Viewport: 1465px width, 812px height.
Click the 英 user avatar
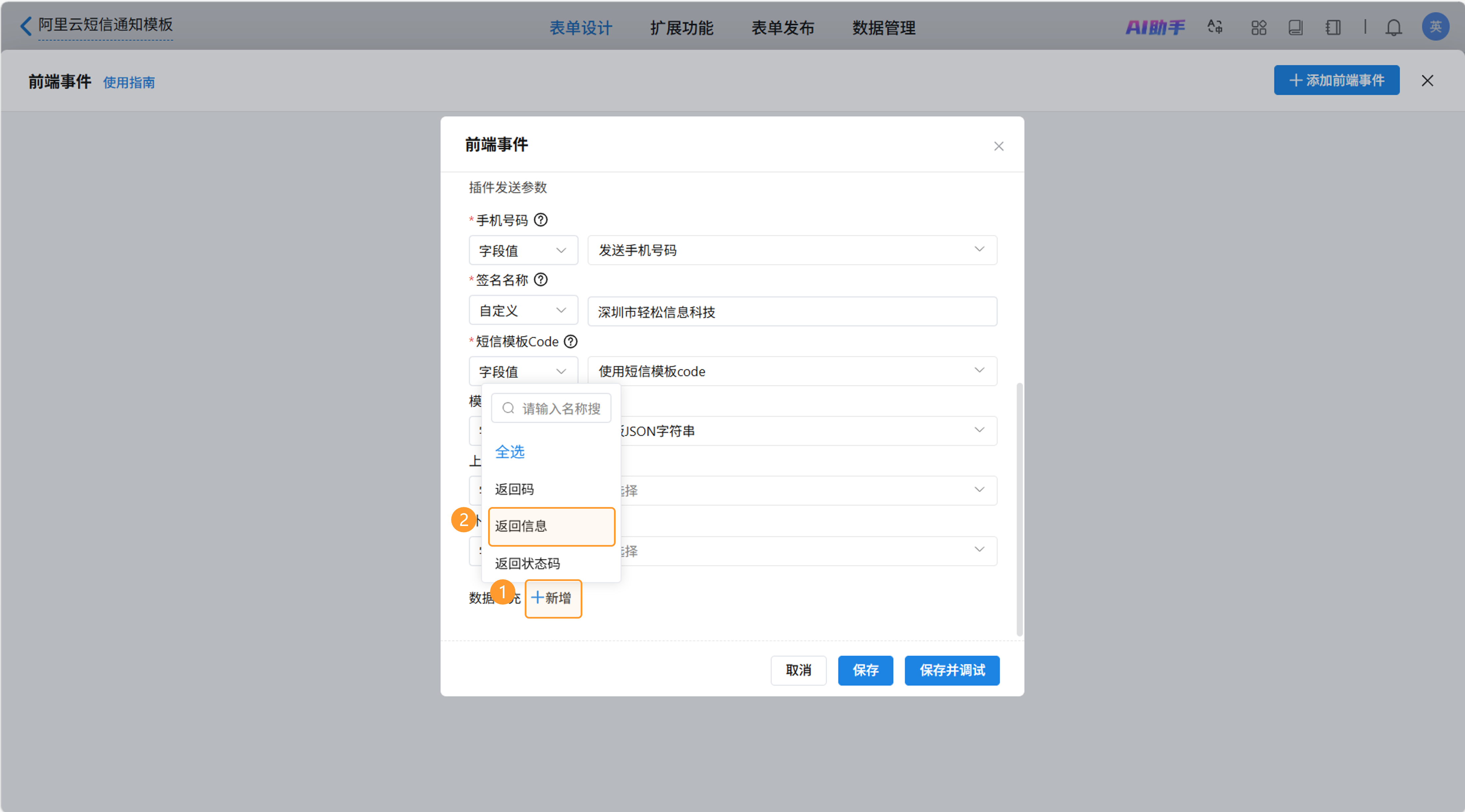click(x=1435, y=27)
